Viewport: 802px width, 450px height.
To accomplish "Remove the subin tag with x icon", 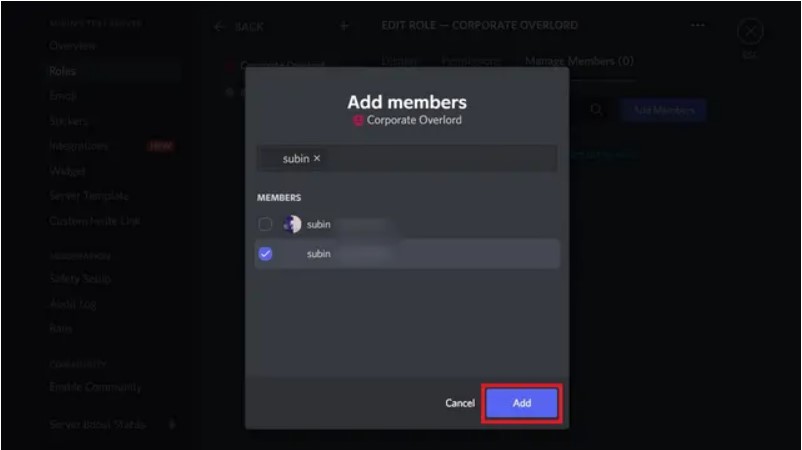I will click(317, 159).
